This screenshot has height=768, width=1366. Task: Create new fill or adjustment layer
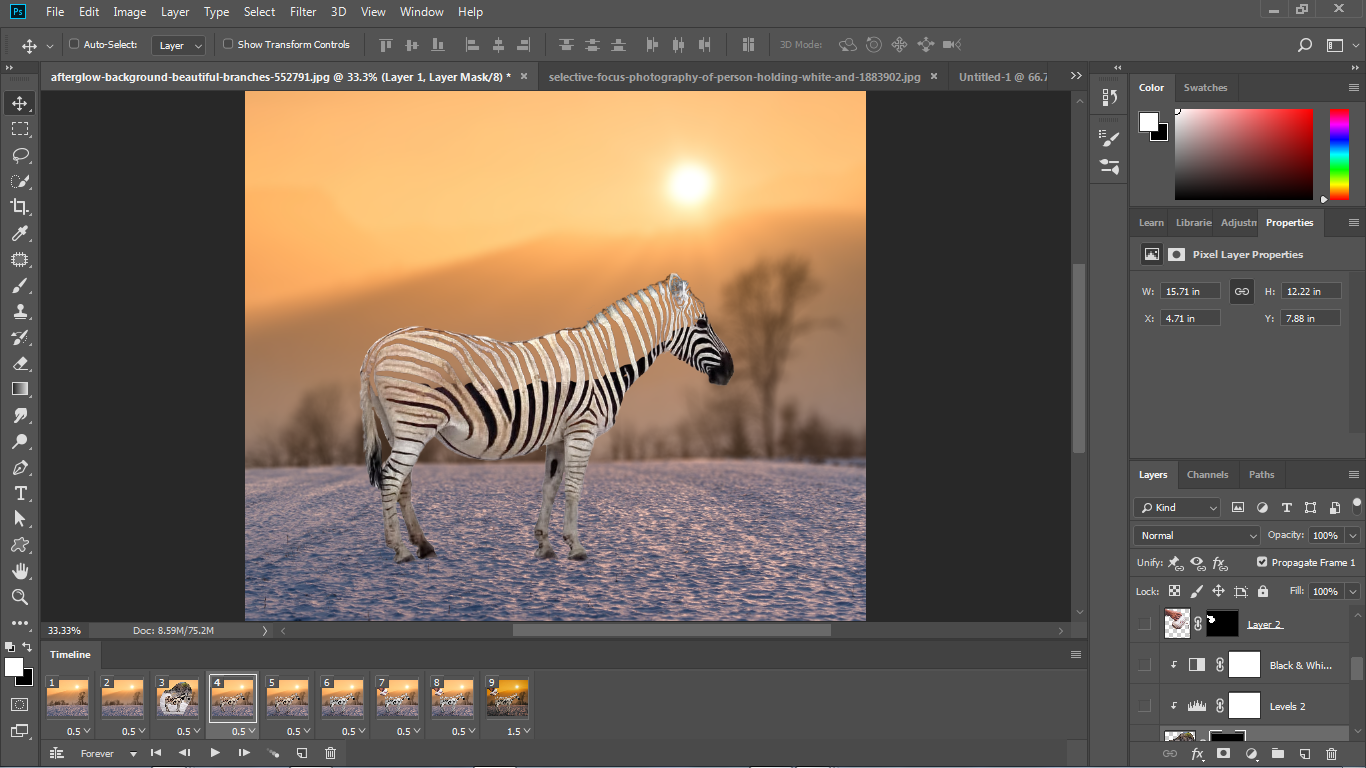point(1250,754)
